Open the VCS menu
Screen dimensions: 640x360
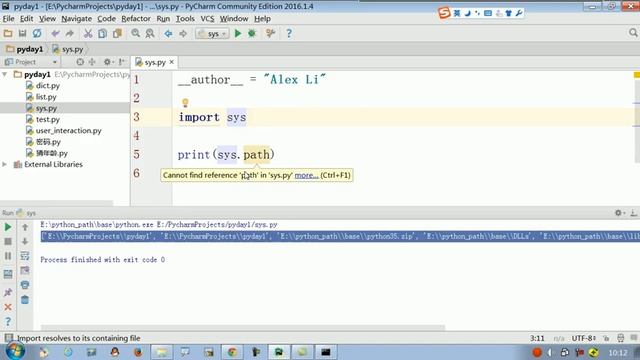207,19
